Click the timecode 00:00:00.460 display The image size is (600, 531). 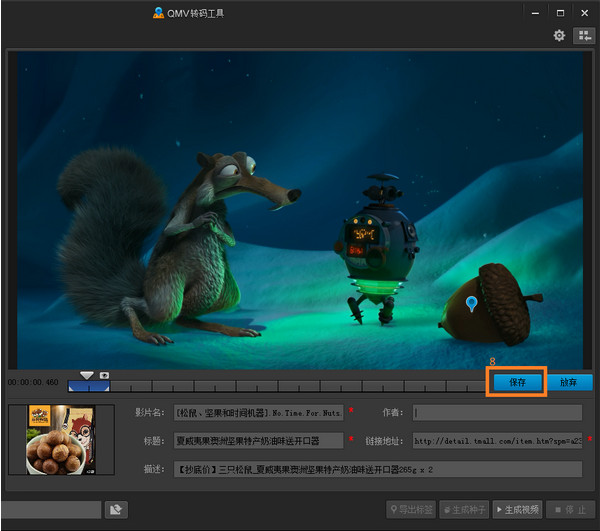click(x=33, y=382)
